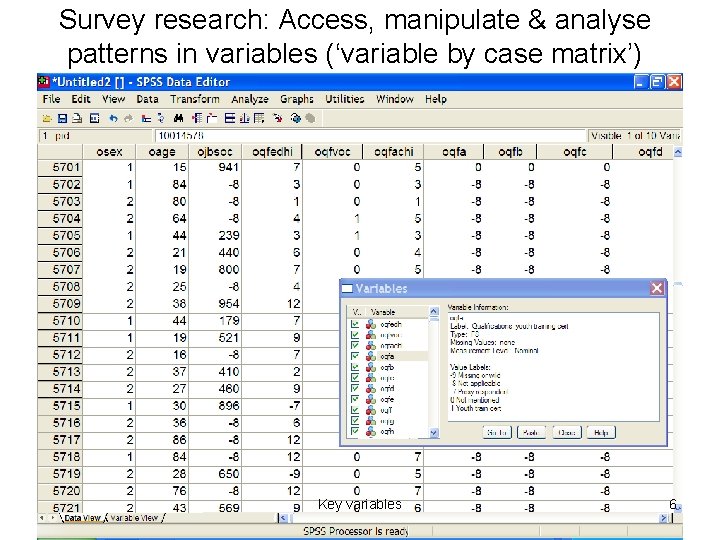Click the Help button in Variables dialog

tap(601, 433)
